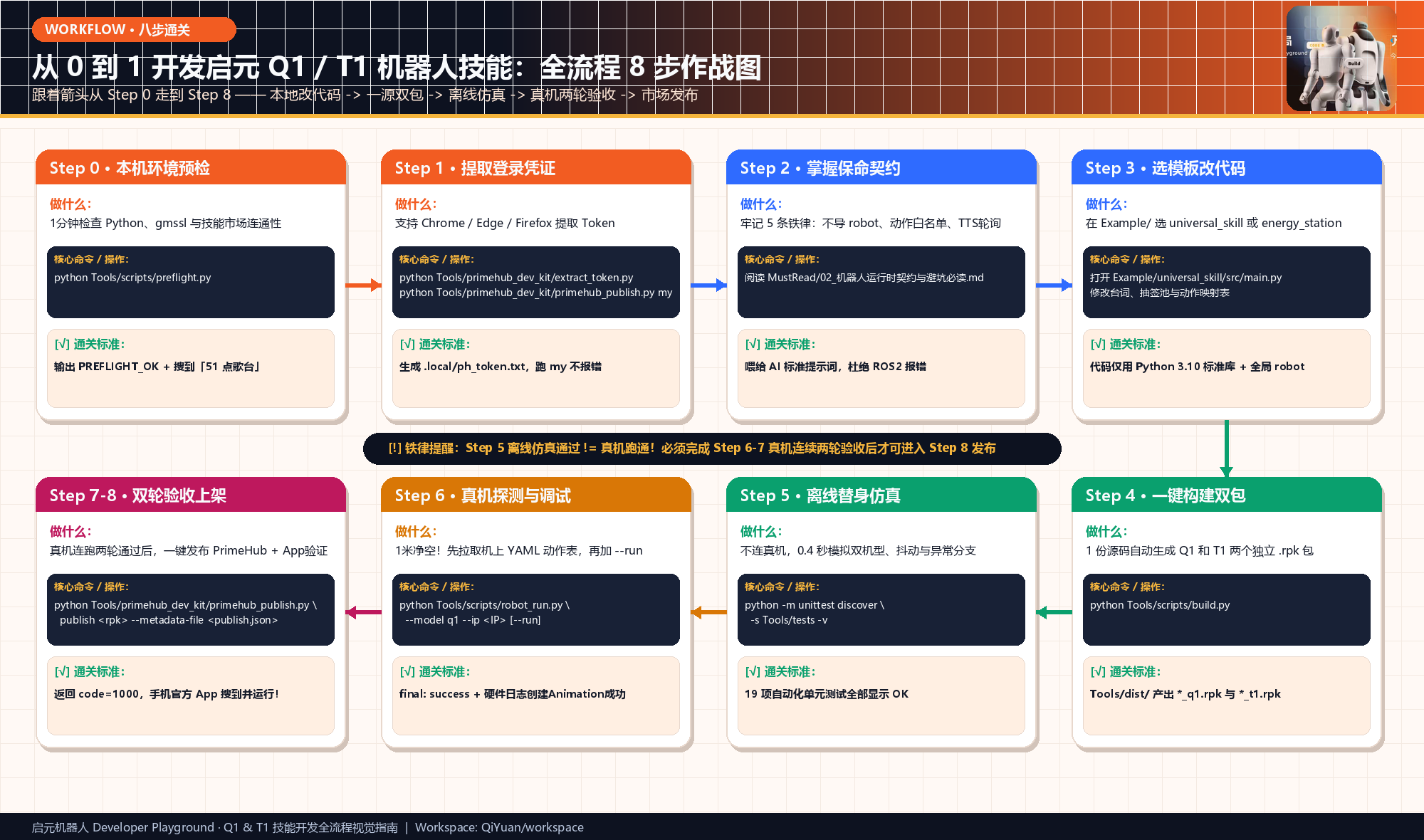Viewport: 1424px width, 840px height.
Task: Click the Python 3.10 标准库 criterion text
Action: click(1197, 367)
